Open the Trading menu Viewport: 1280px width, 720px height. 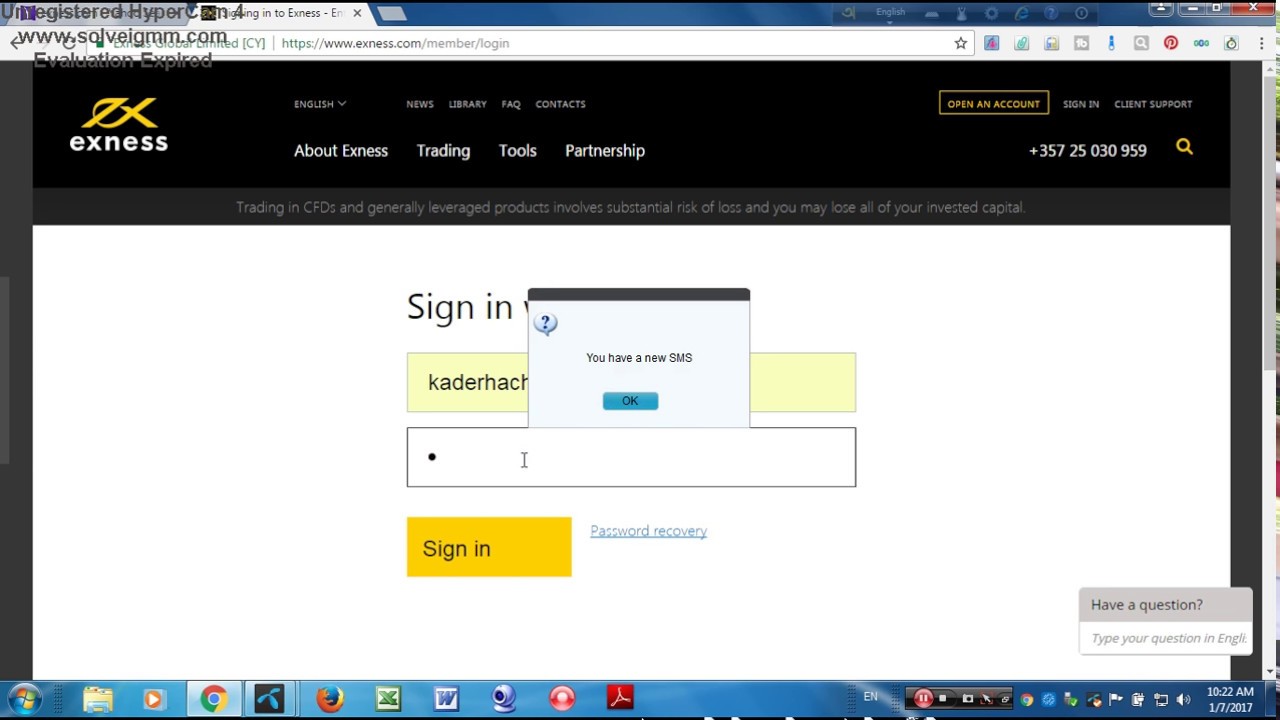(443, 151)
